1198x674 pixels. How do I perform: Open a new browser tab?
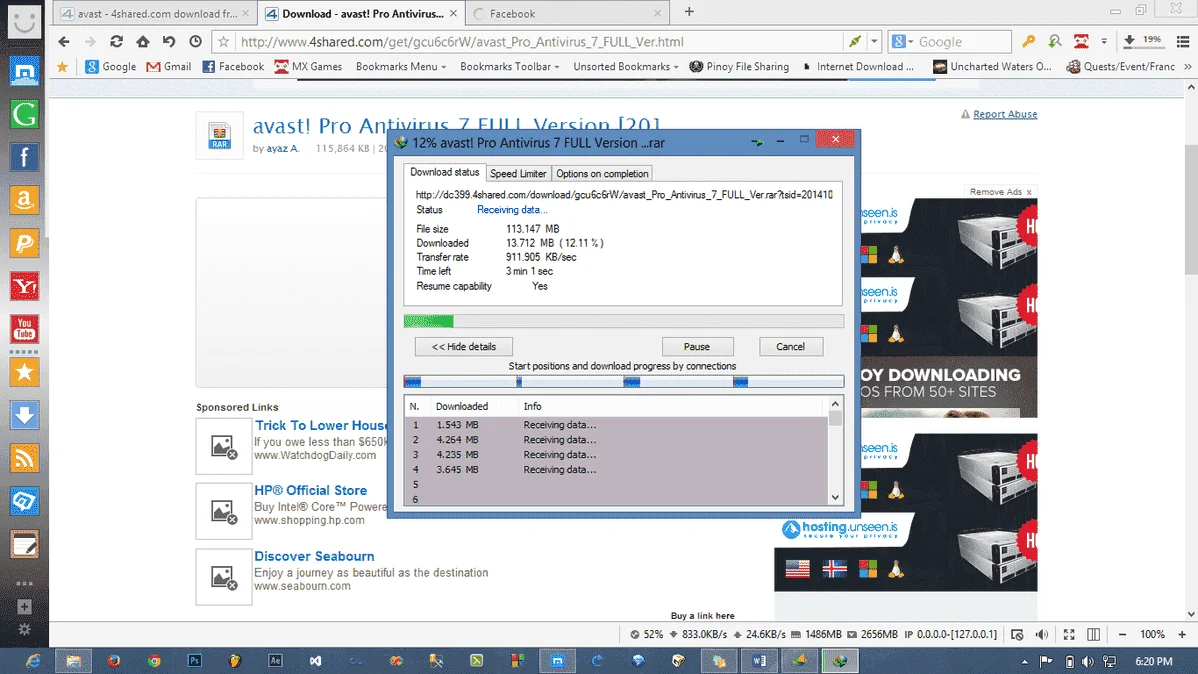pos(689,11)
